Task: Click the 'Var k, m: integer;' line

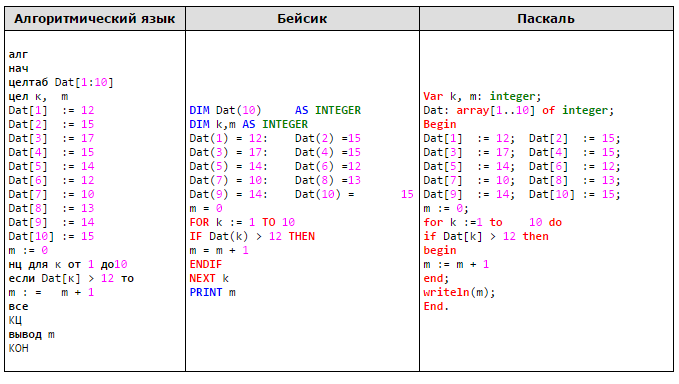Action: pyautogui.click(x=482, y=96)
